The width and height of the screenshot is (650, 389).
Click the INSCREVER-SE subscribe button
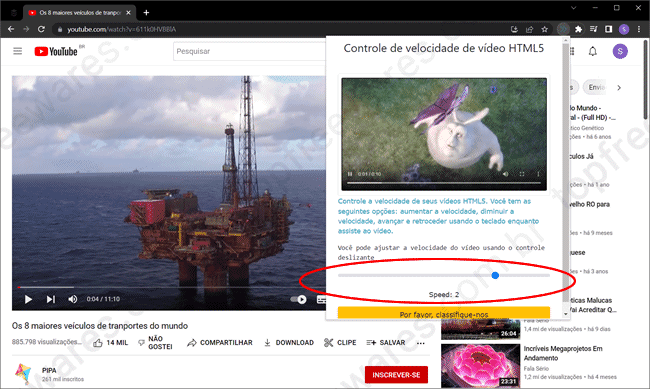tap(396, 375)
